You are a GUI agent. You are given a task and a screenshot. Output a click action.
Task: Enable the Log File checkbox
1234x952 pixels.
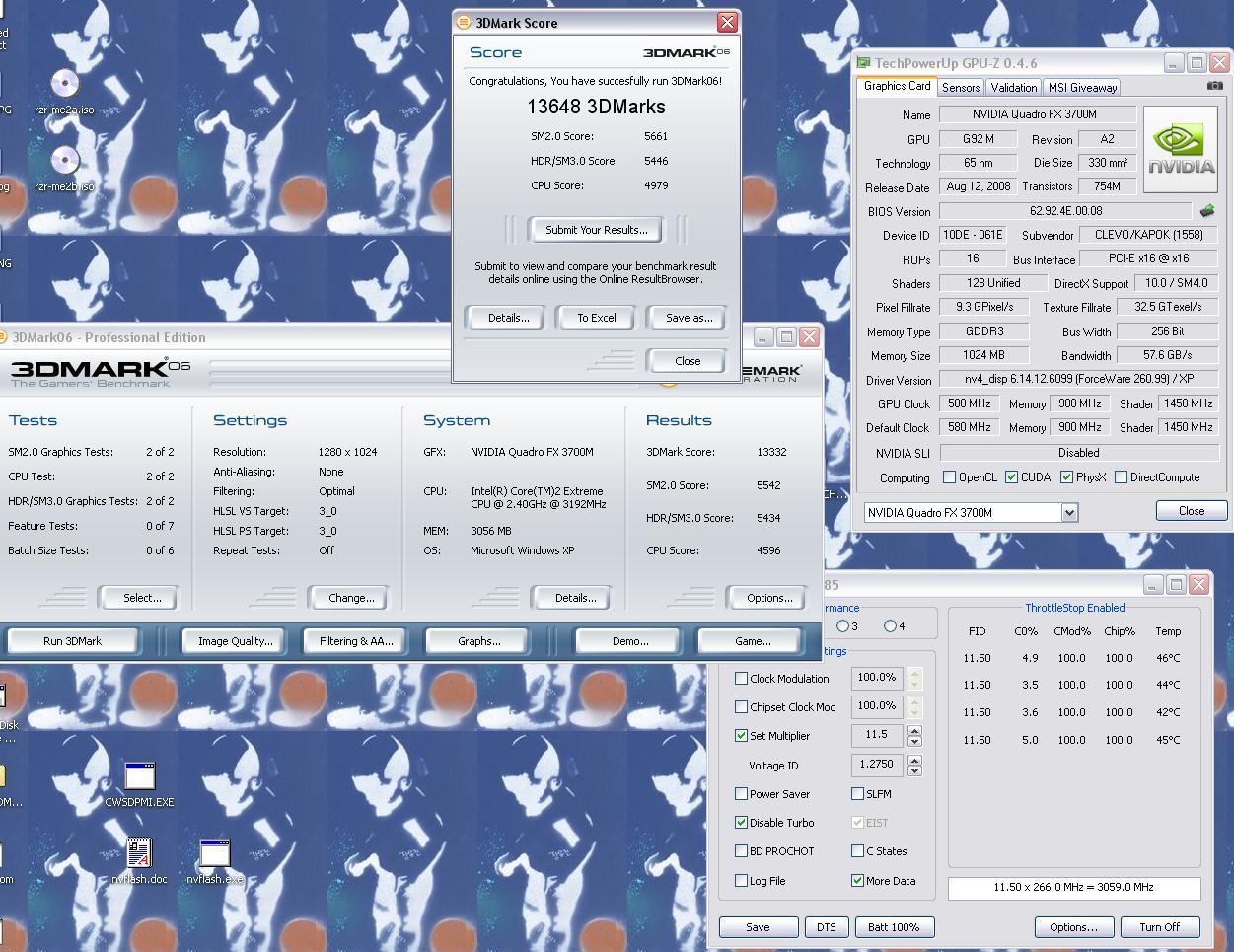742,881
